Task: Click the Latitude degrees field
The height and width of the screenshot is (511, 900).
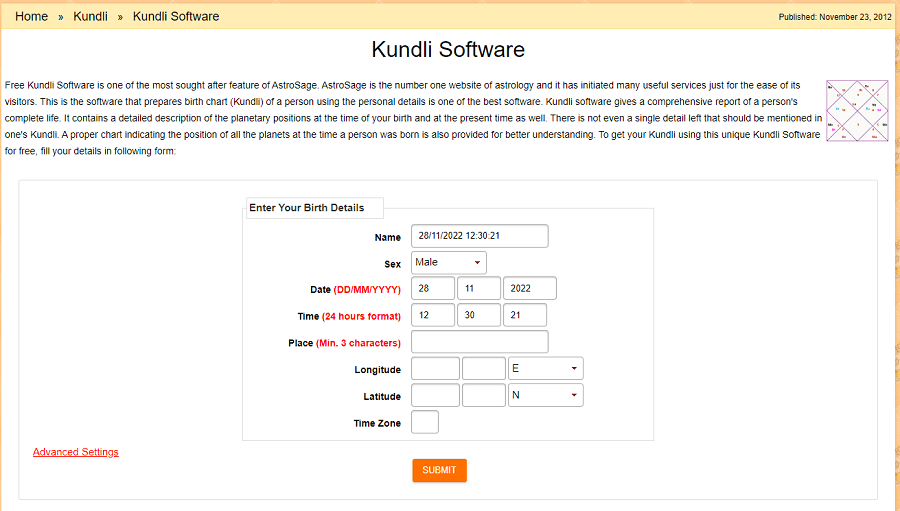Action: point(435,395)
